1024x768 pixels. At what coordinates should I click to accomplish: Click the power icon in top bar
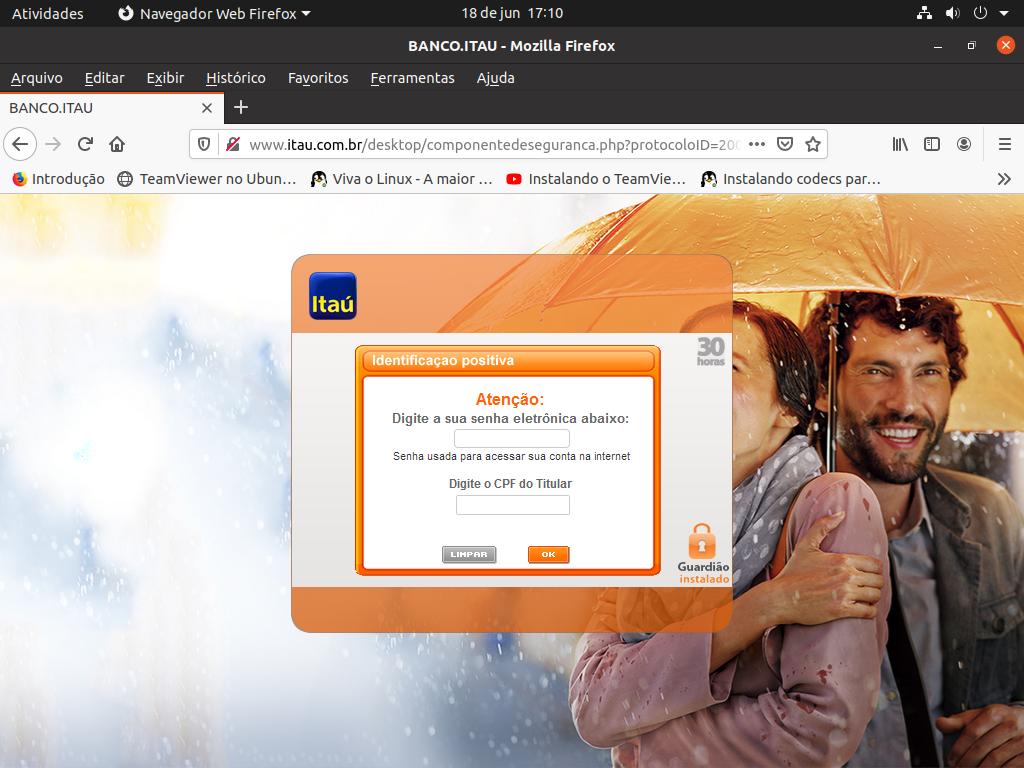[980, 13]
